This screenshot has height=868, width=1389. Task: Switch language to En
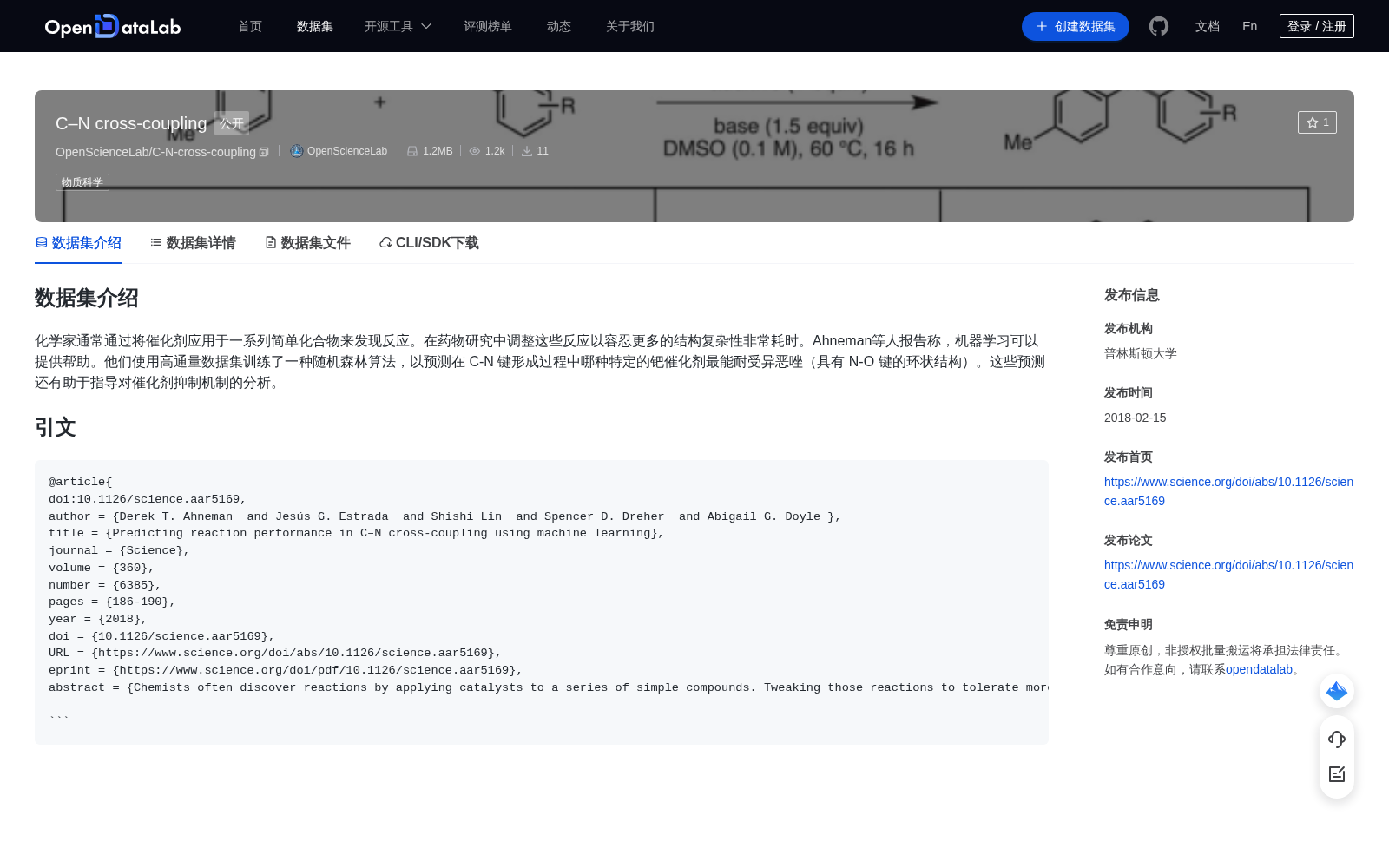(x=1250, y=26)
